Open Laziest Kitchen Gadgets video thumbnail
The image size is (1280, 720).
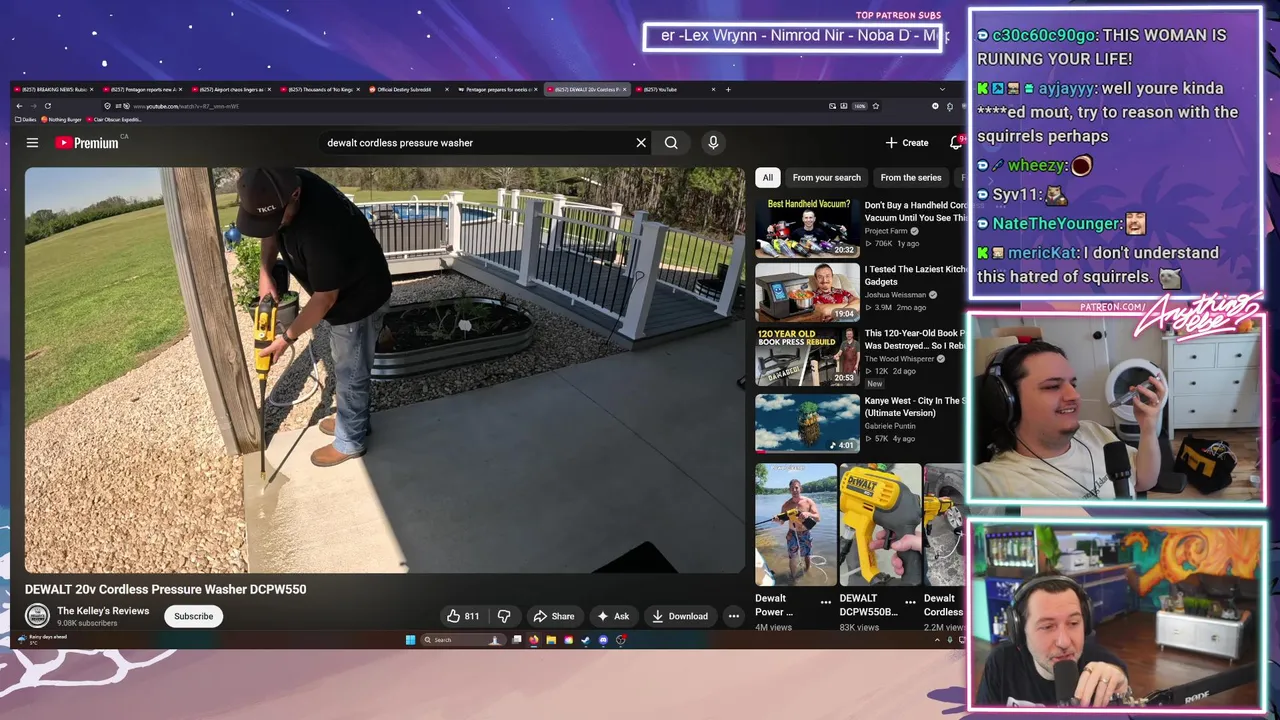(x=807, y=292)
